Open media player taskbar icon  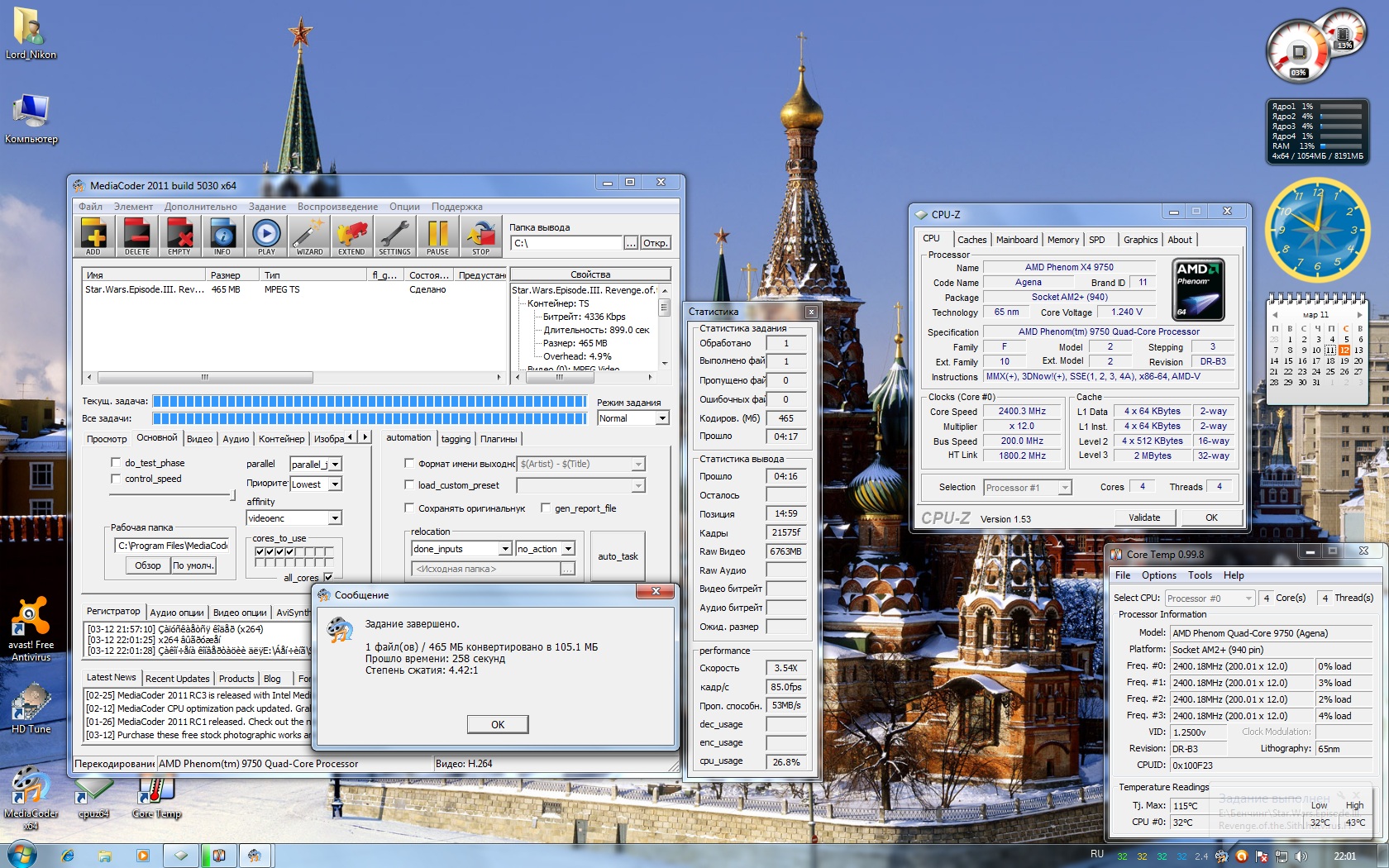(x=142, y=856)
